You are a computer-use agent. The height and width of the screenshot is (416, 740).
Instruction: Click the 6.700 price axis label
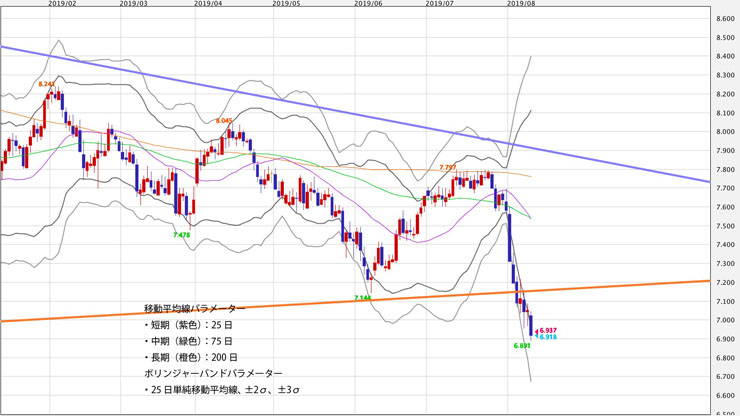[726, 377]
